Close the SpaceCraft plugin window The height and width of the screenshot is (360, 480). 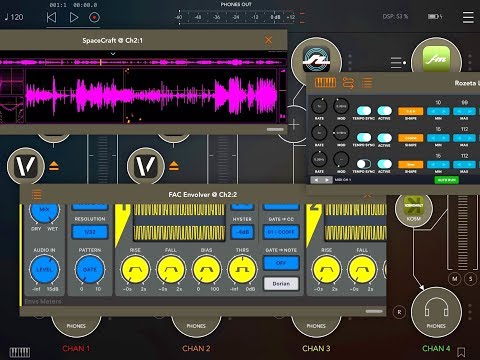coord(268,40)
